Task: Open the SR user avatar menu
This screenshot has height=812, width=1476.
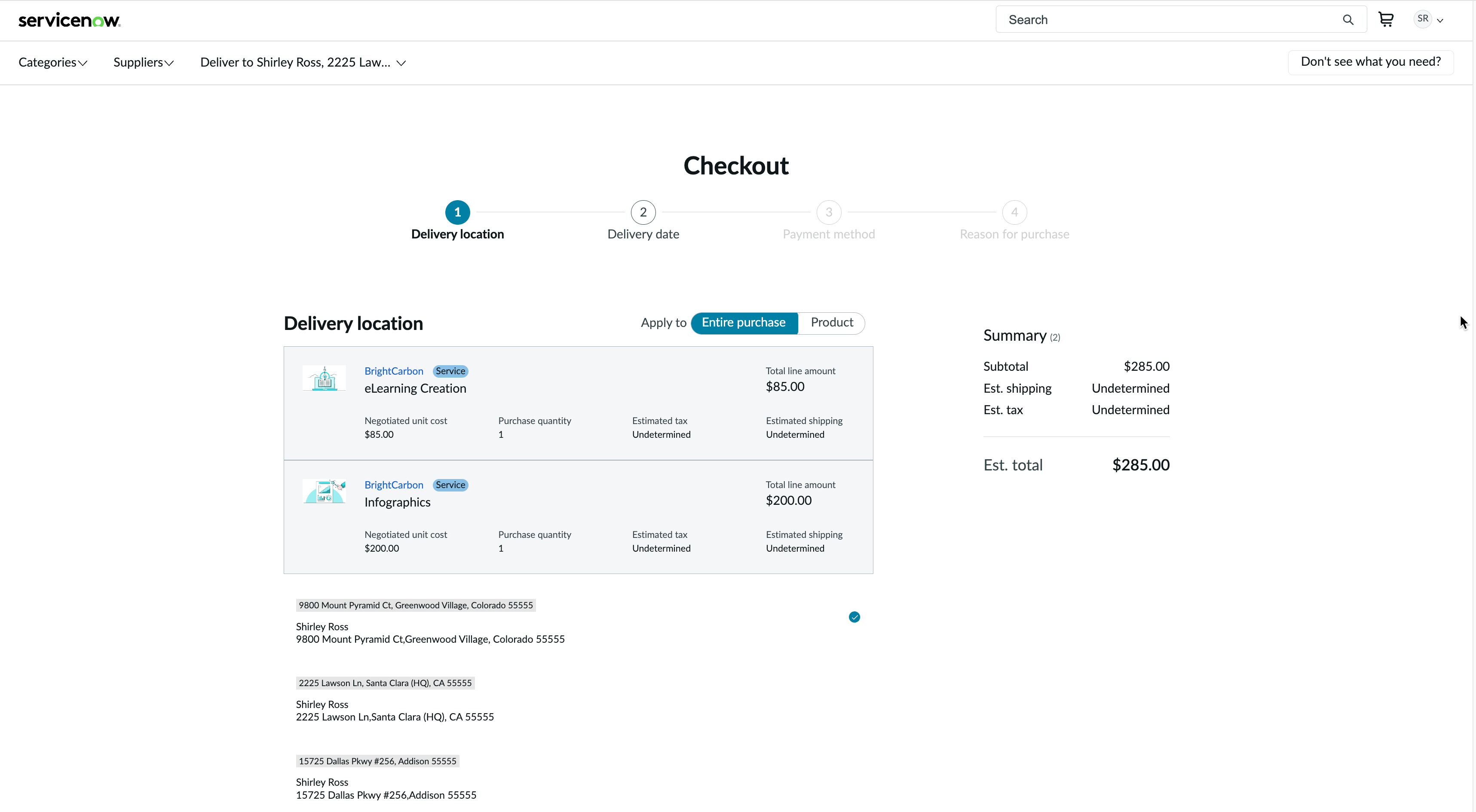Action: pyautogui.click(x=1423, y=19)
